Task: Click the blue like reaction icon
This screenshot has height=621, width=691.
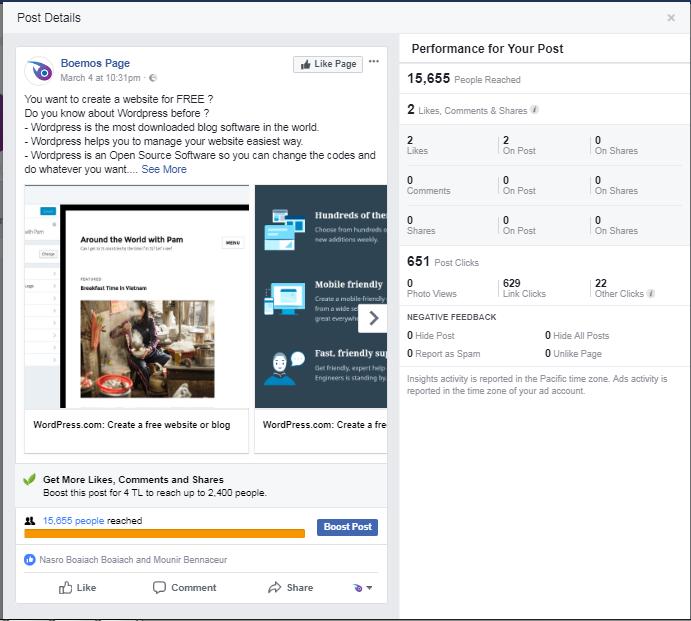Action: pyautogui.click(x=30, y=560)
